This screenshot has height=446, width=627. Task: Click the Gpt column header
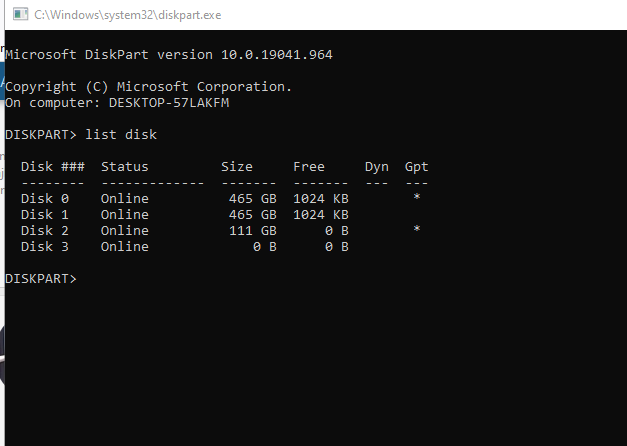click(417, 166)
